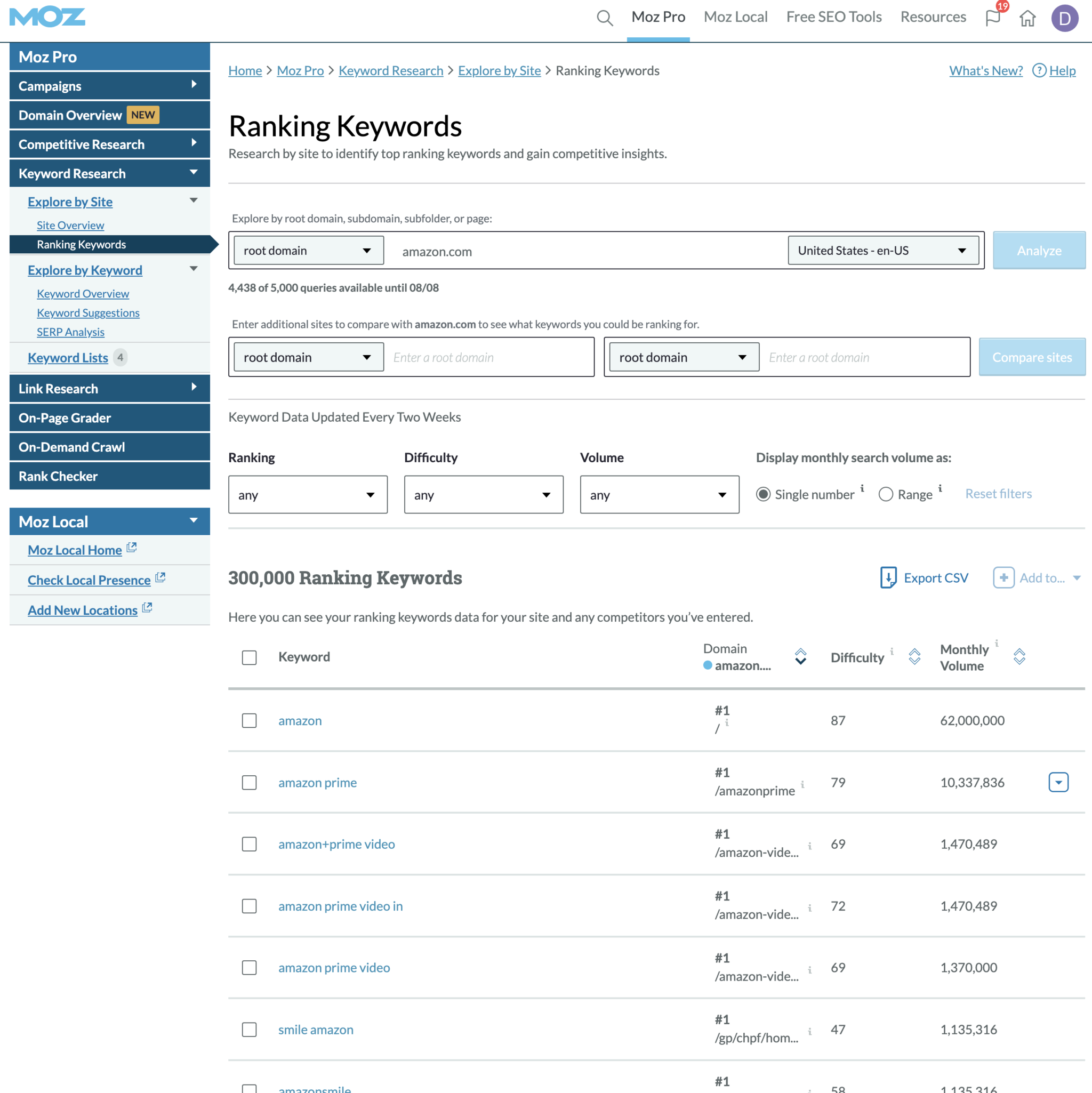The height and width of the screenshot is (1093, 1092).
Task: Open What's New? link
Action: click(986, 71)
